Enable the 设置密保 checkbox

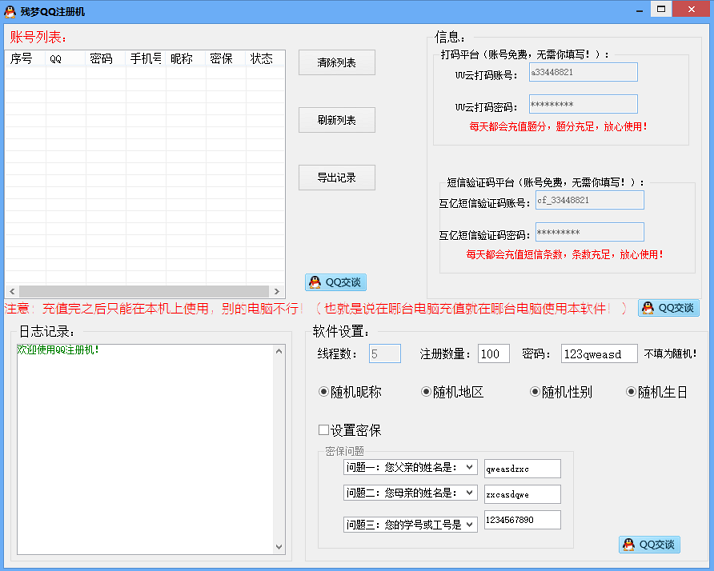pos(350,430)
